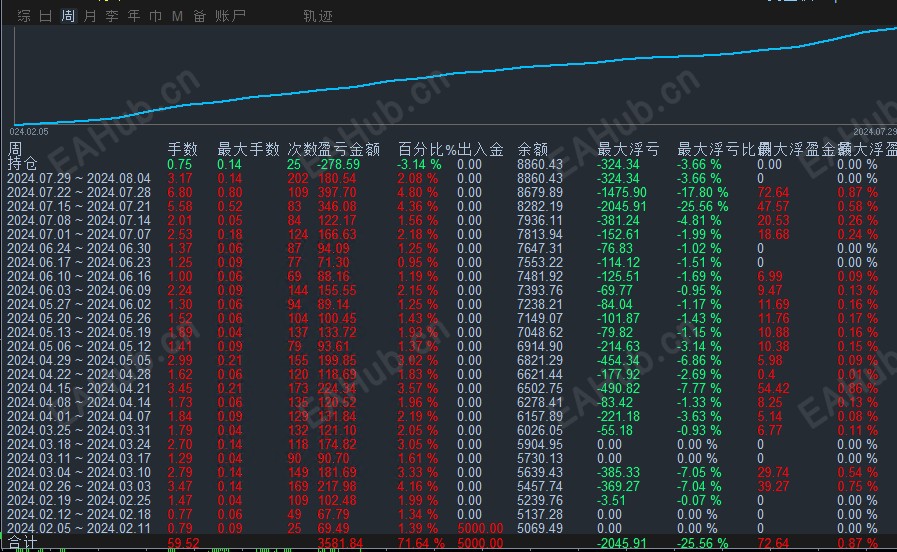Sort by the 最大手数 column header
Screen dimensions: 897x552
tap(248, 150)
